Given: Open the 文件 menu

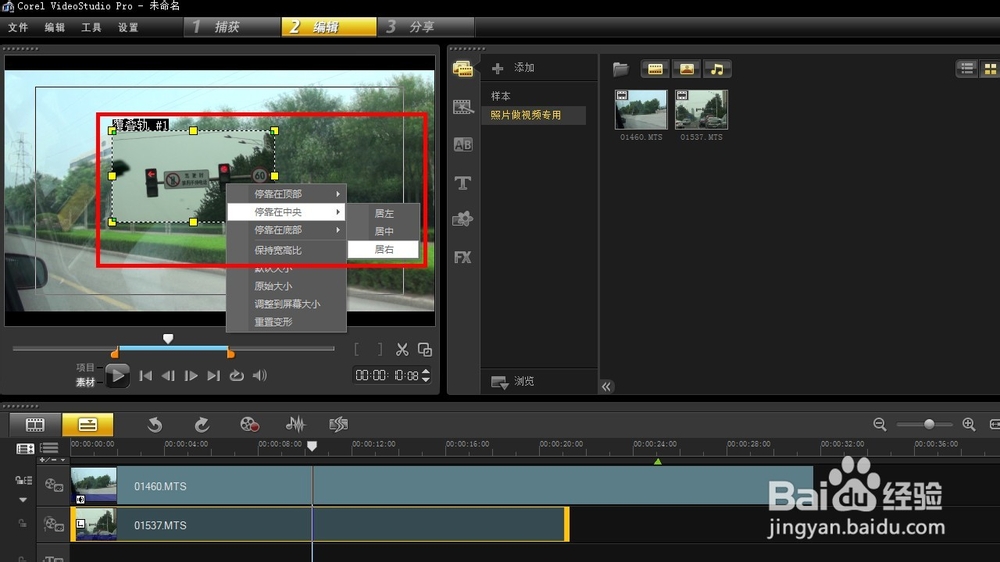Looking at the screenshot, I should coord(18,27).
